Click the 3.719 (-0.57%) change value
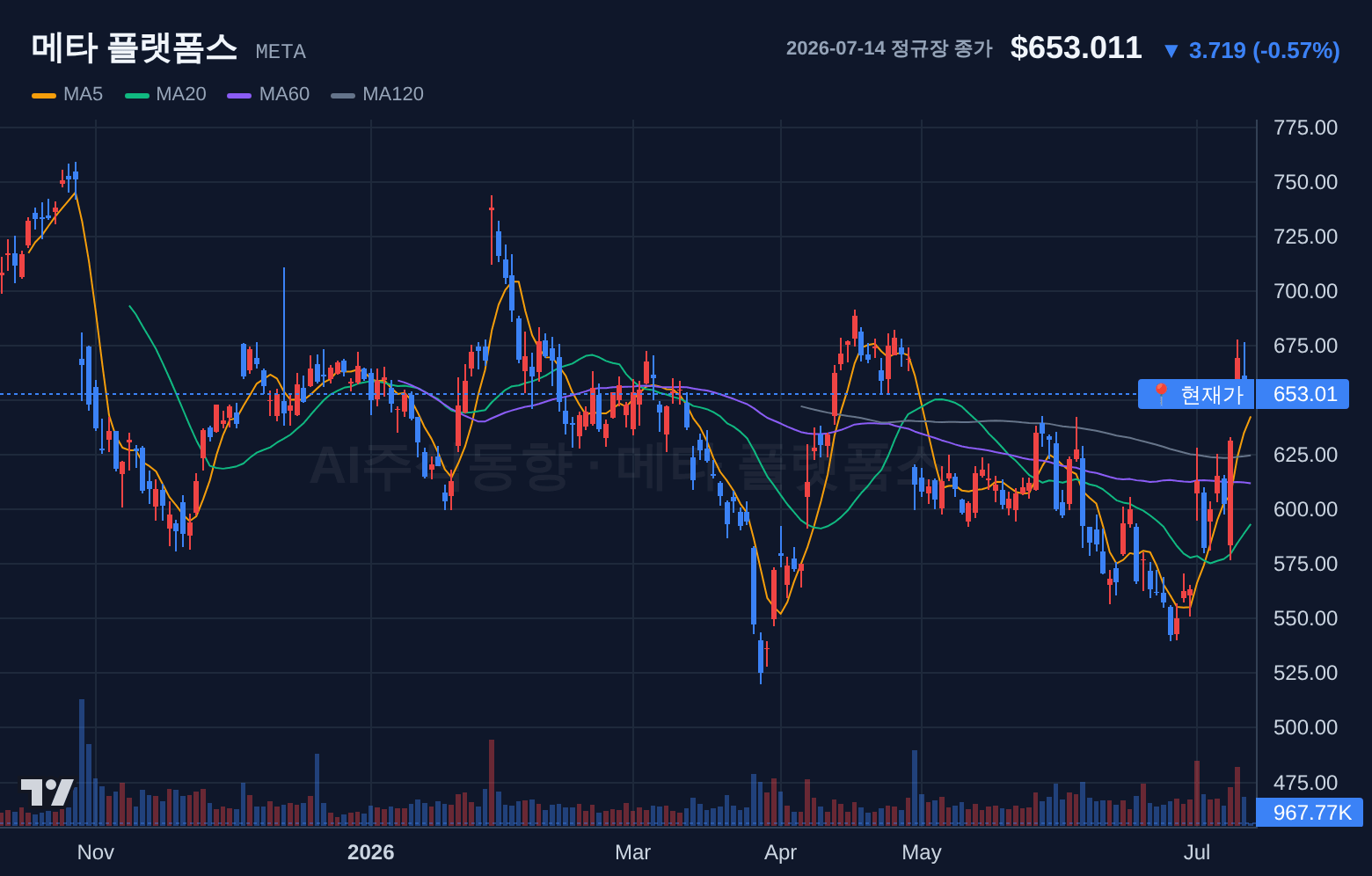Image resolution: width=1372 pixels, height=876 pixels. pos(1264,51)
